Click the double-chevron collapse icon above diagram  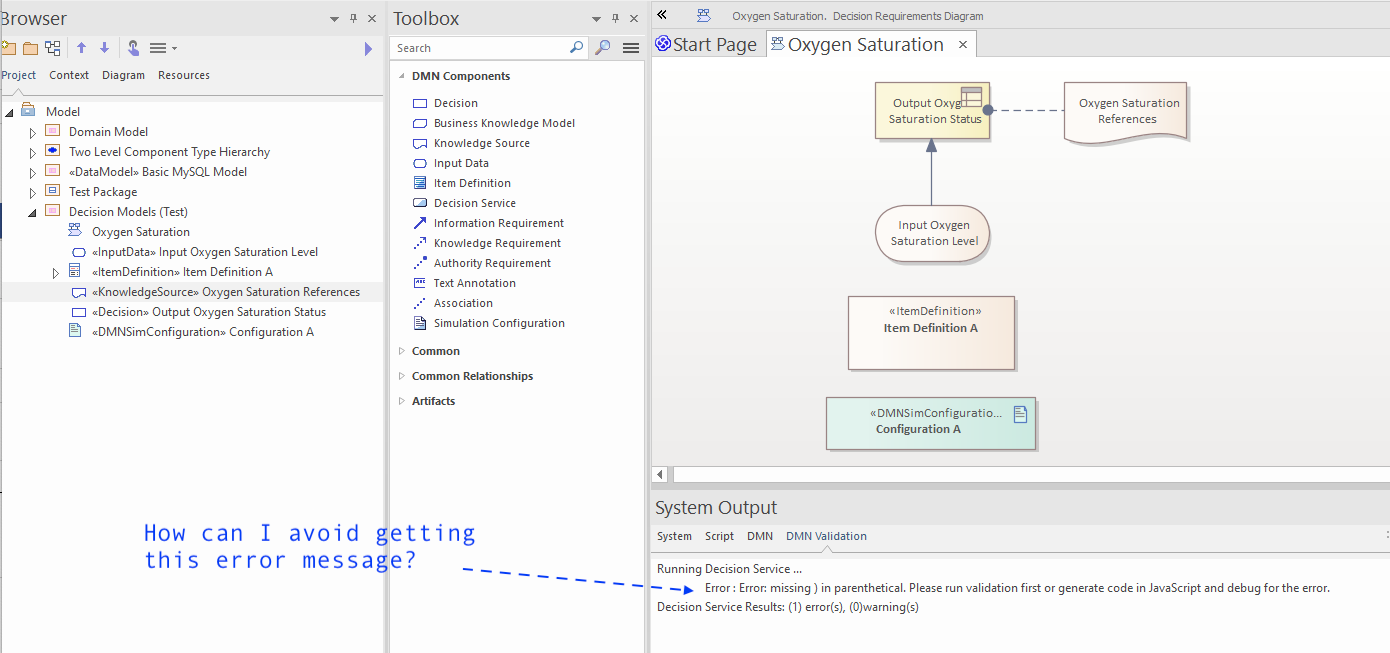point(662,15)
